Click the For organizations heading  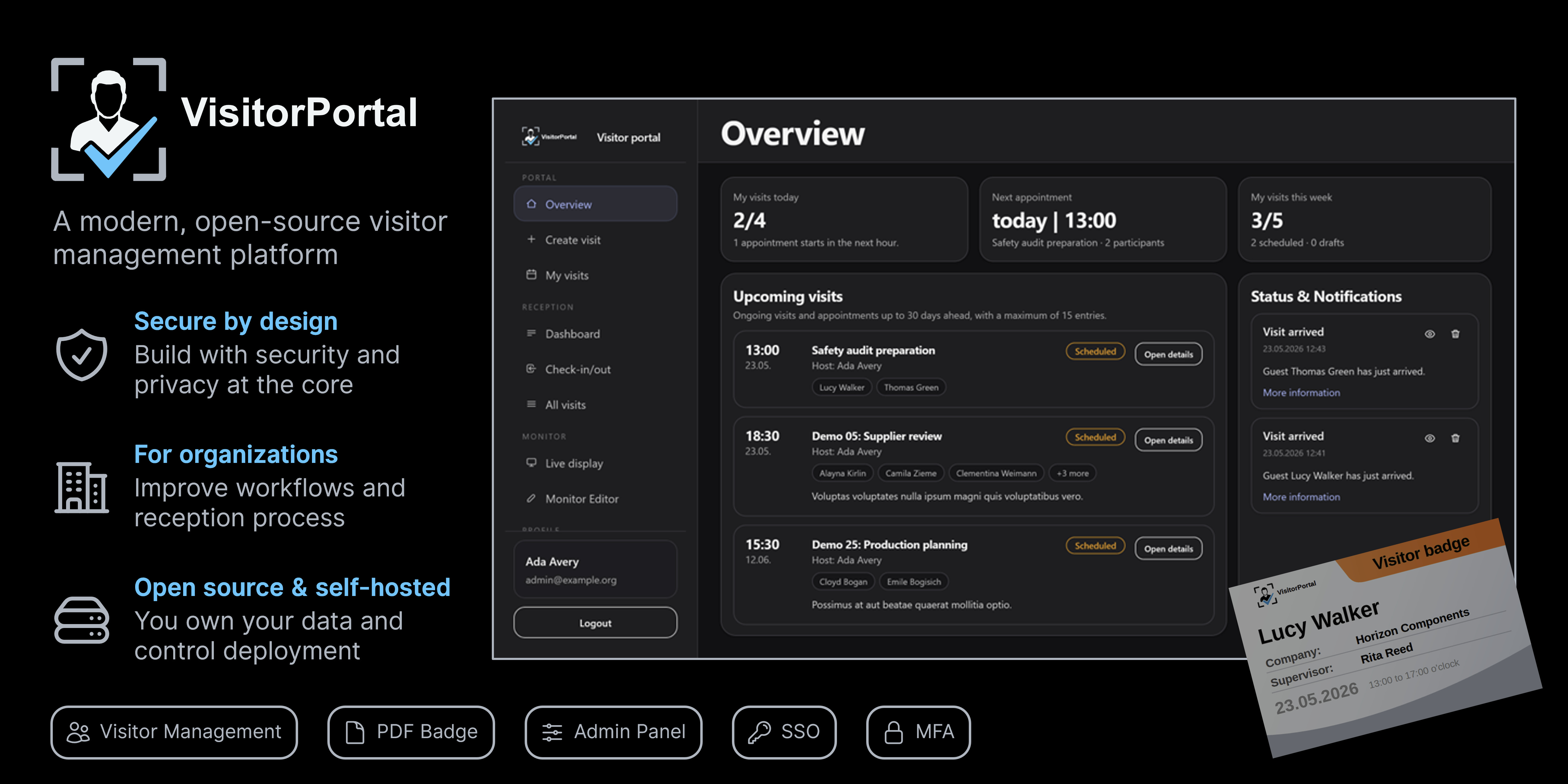pos(236,454)
